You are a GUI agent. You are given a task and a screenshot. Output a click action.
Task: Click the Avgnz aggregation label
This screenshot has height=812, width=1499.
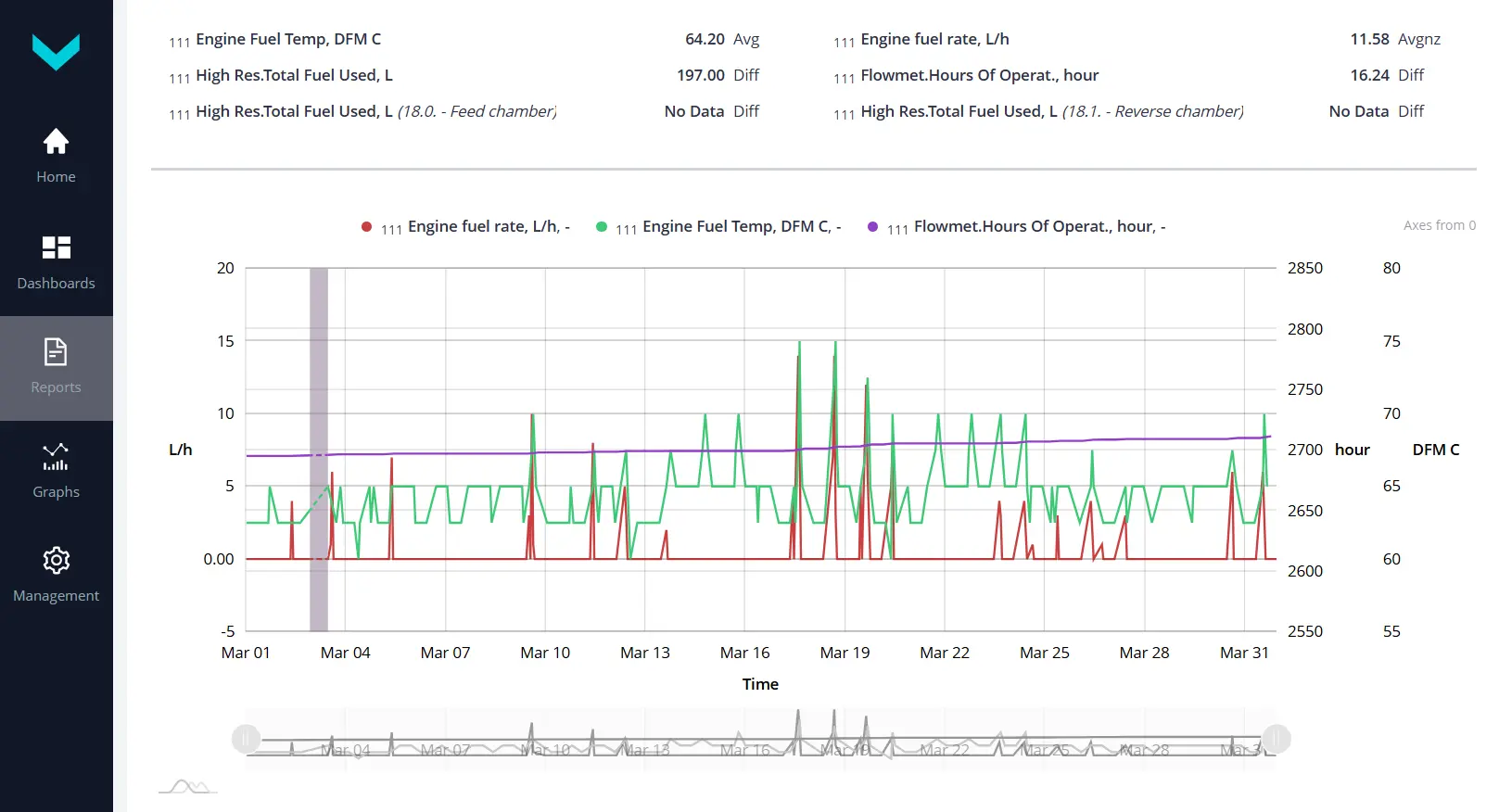1419,39
